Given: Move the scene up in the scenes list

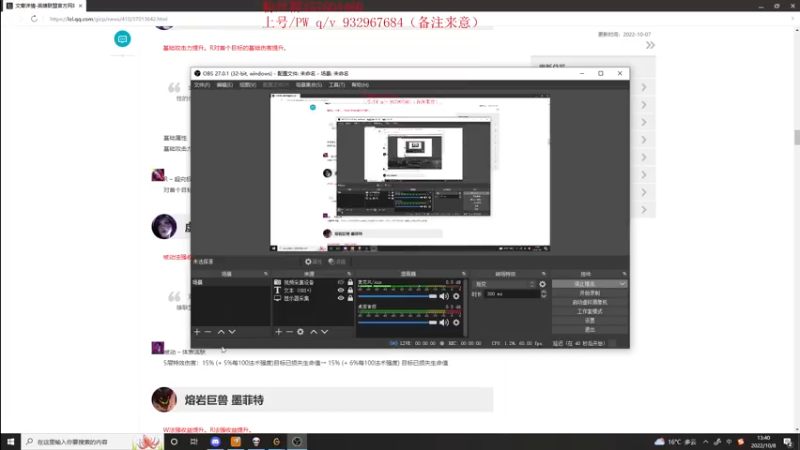Looking at the screenshot, I should pyautogui.click(x=221, y=332).
